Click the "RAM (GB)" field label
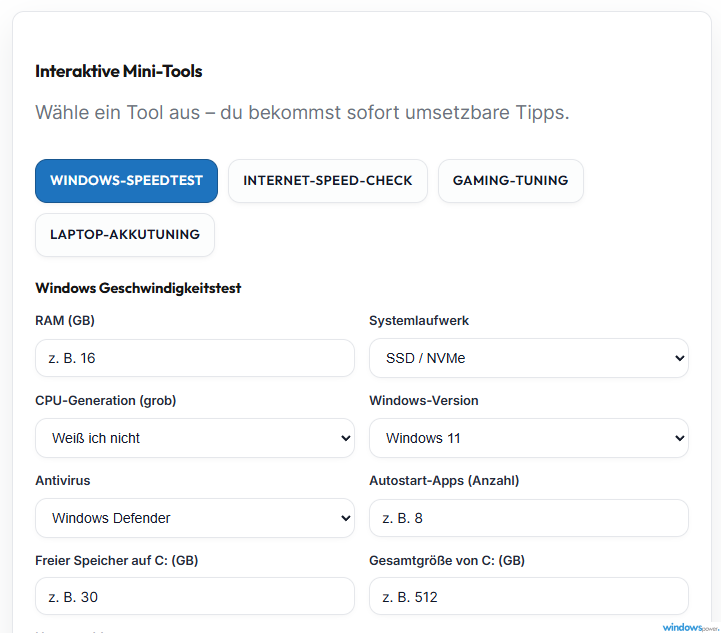This screenshot has width=721, height=633. point(65,321)
